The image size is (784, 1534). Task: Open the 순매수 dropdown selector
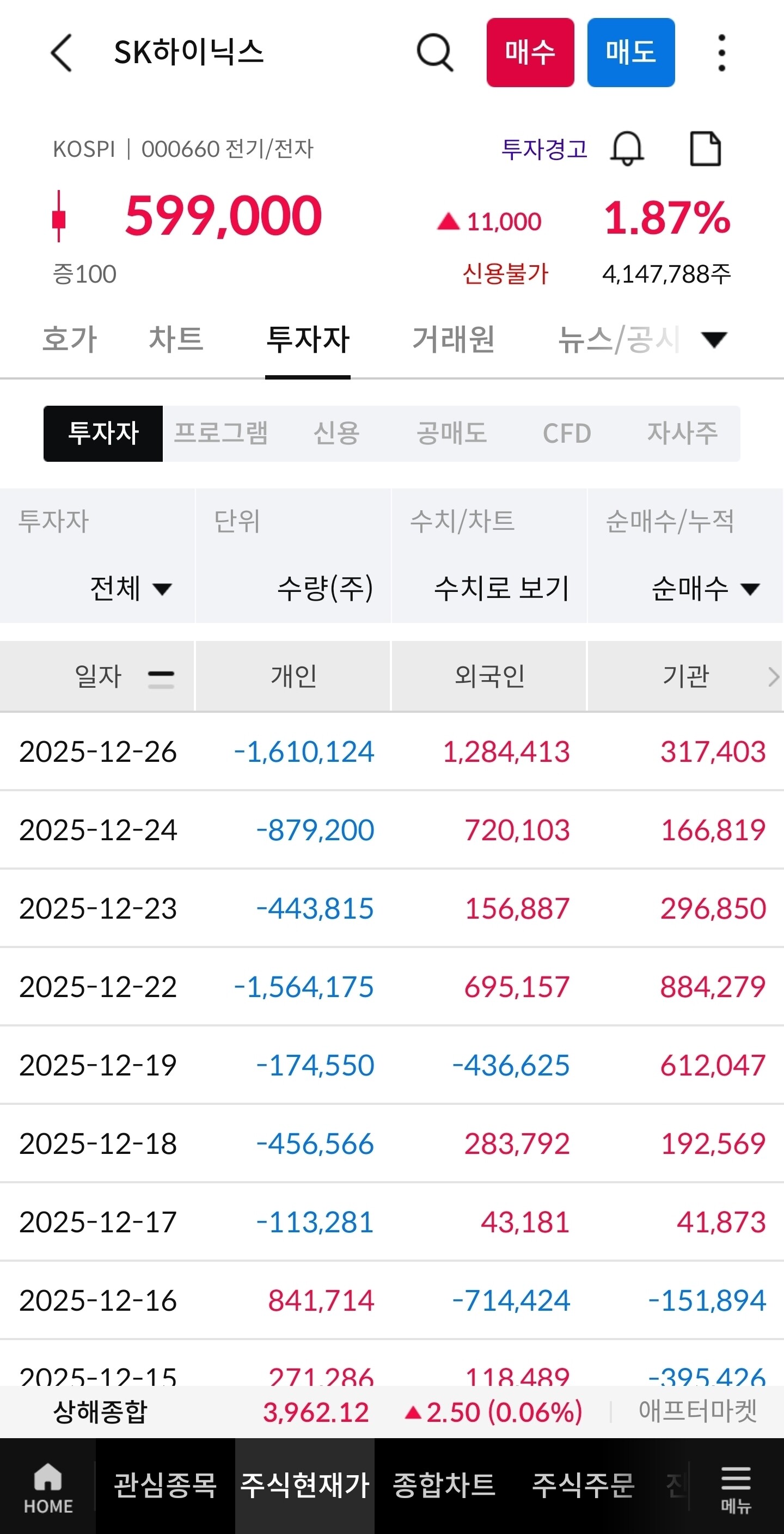click(705, 588)
